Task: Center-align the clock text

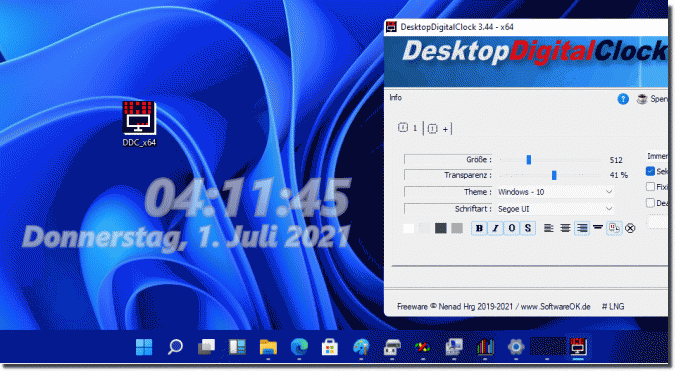Action: (x=565, y=228)
